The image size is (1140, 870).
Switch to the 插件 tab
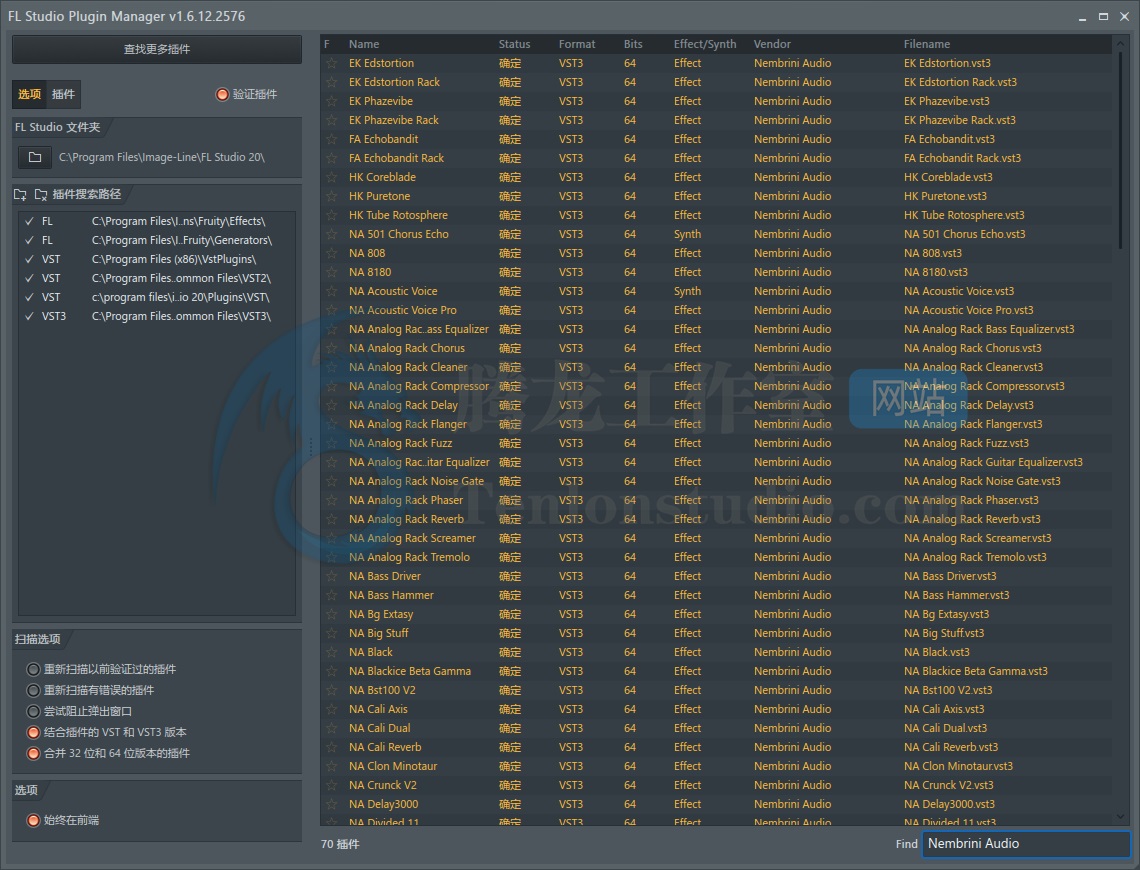point(63,94)
